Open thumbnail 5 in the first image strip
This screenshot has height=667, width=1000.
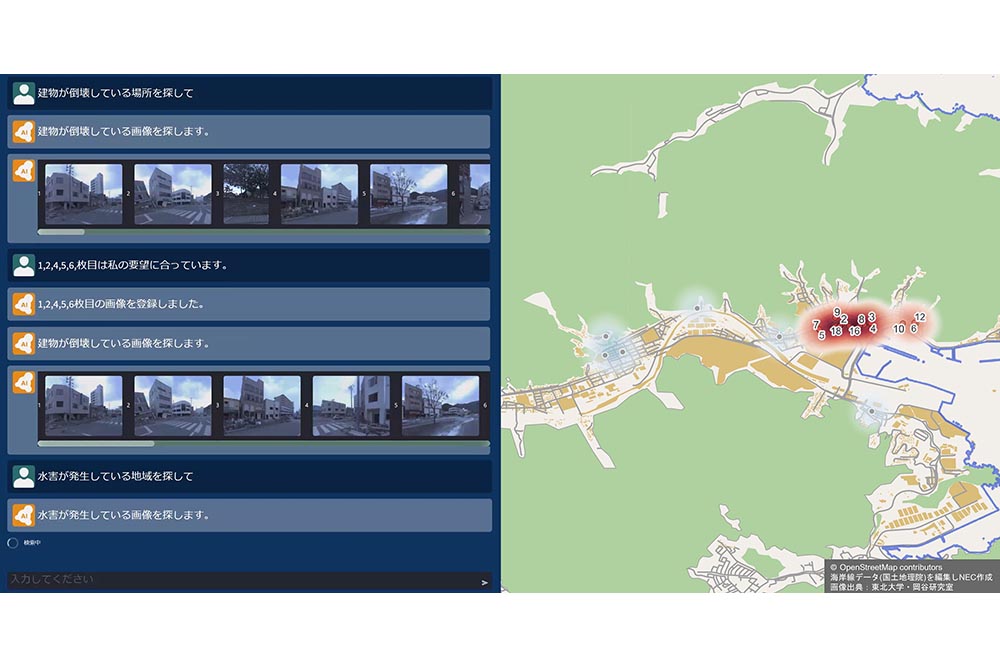click(x=408, y=194)
